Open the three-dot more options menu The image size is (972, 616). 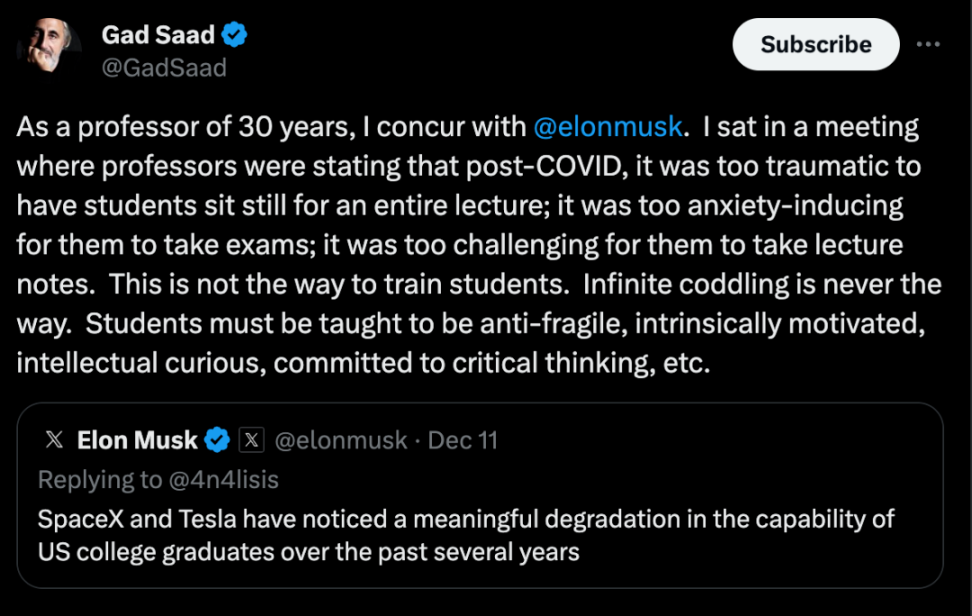click(928, 44)
